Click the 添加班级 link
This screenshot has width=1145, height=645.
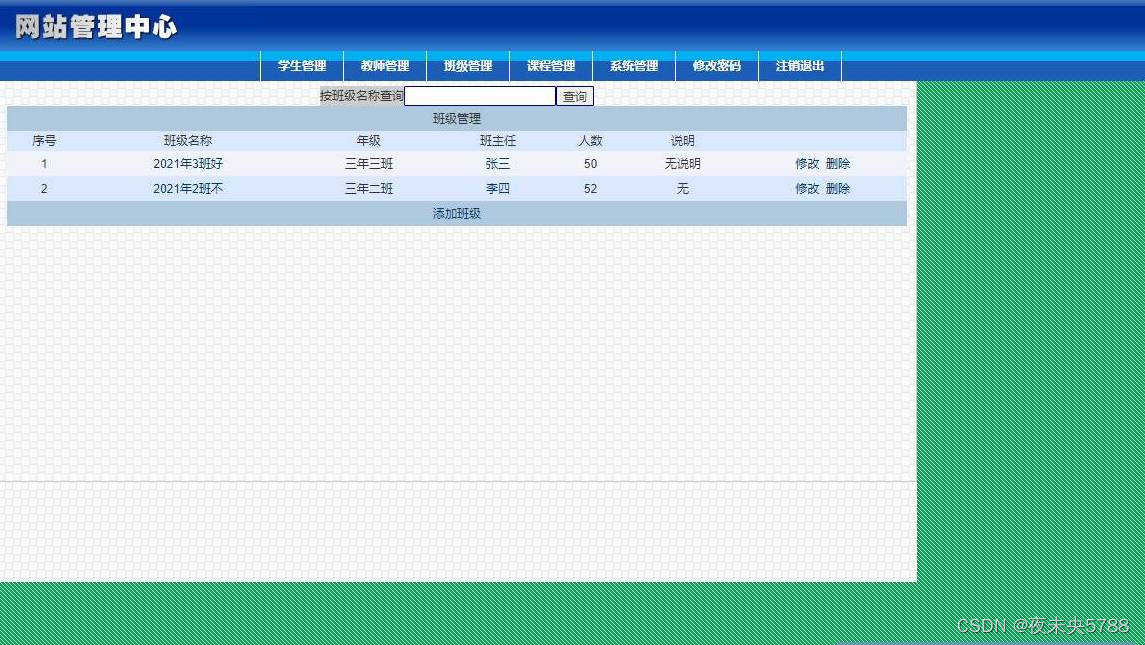pyautogui.click(x=456, y=213)
